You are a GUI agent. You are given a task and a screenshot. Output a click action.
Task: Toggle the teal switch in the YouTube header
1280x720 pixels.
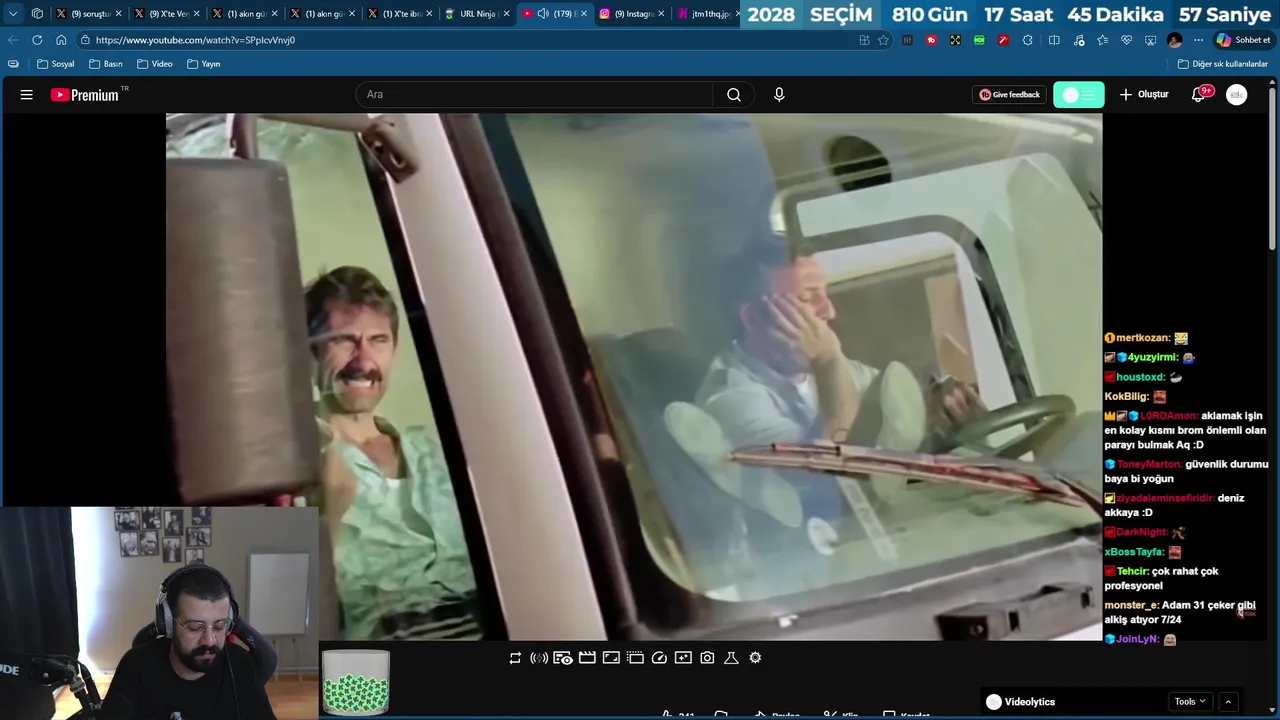point(1078,95)
